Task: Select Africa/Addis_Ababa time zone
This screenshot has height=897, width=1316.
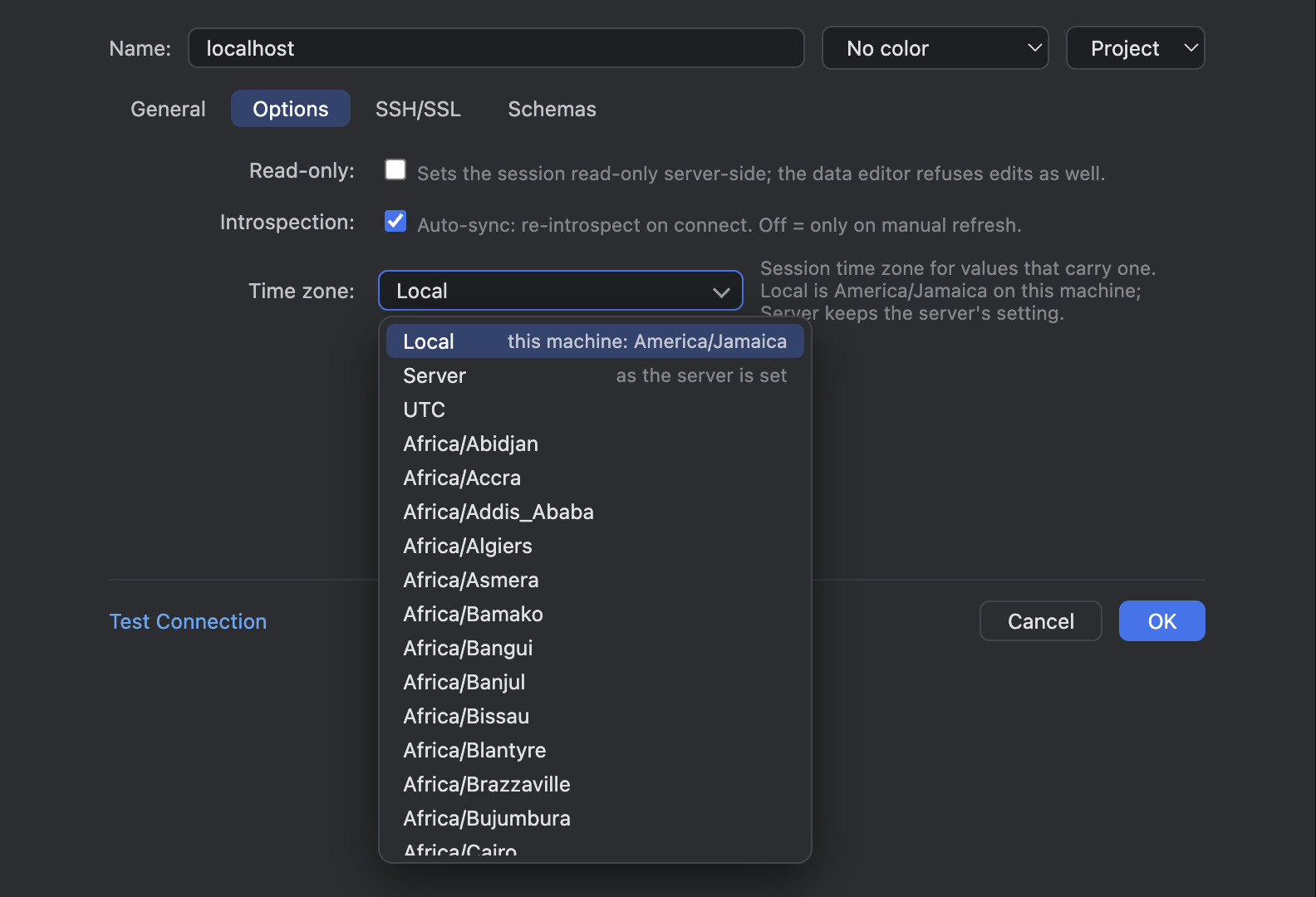Action: pos(595,512)
